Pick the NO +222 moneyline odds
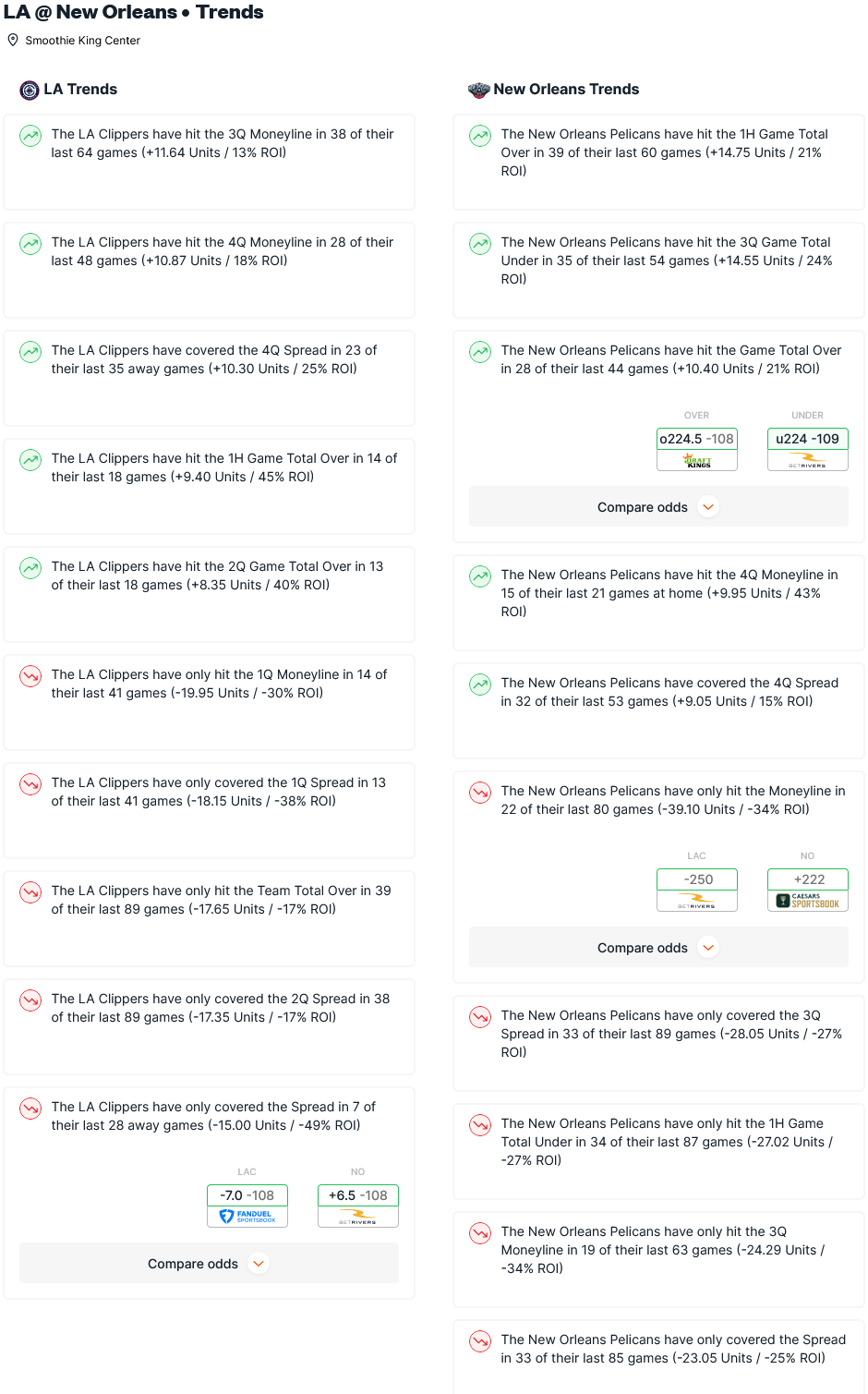 click(808, 879)
